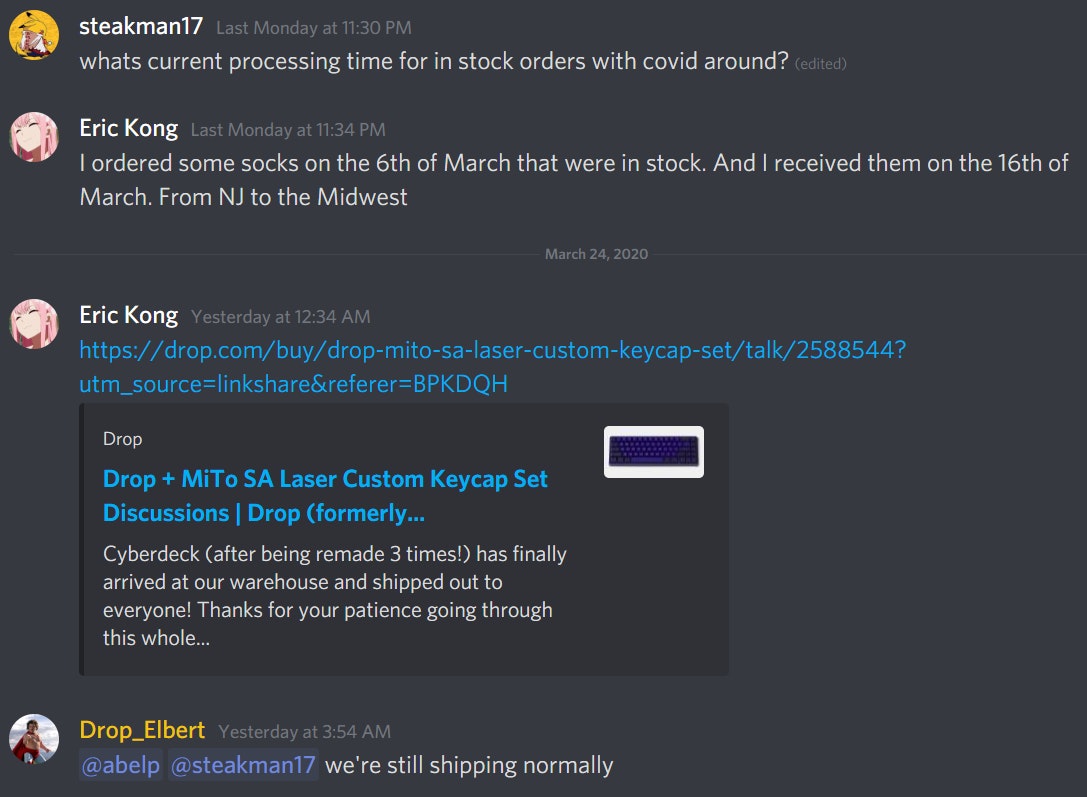The height and width of the screenshot is (797, 1087).
Task: Click Eric Kong's avatar beside the drop.com link
Action: [x=33, y=324]
